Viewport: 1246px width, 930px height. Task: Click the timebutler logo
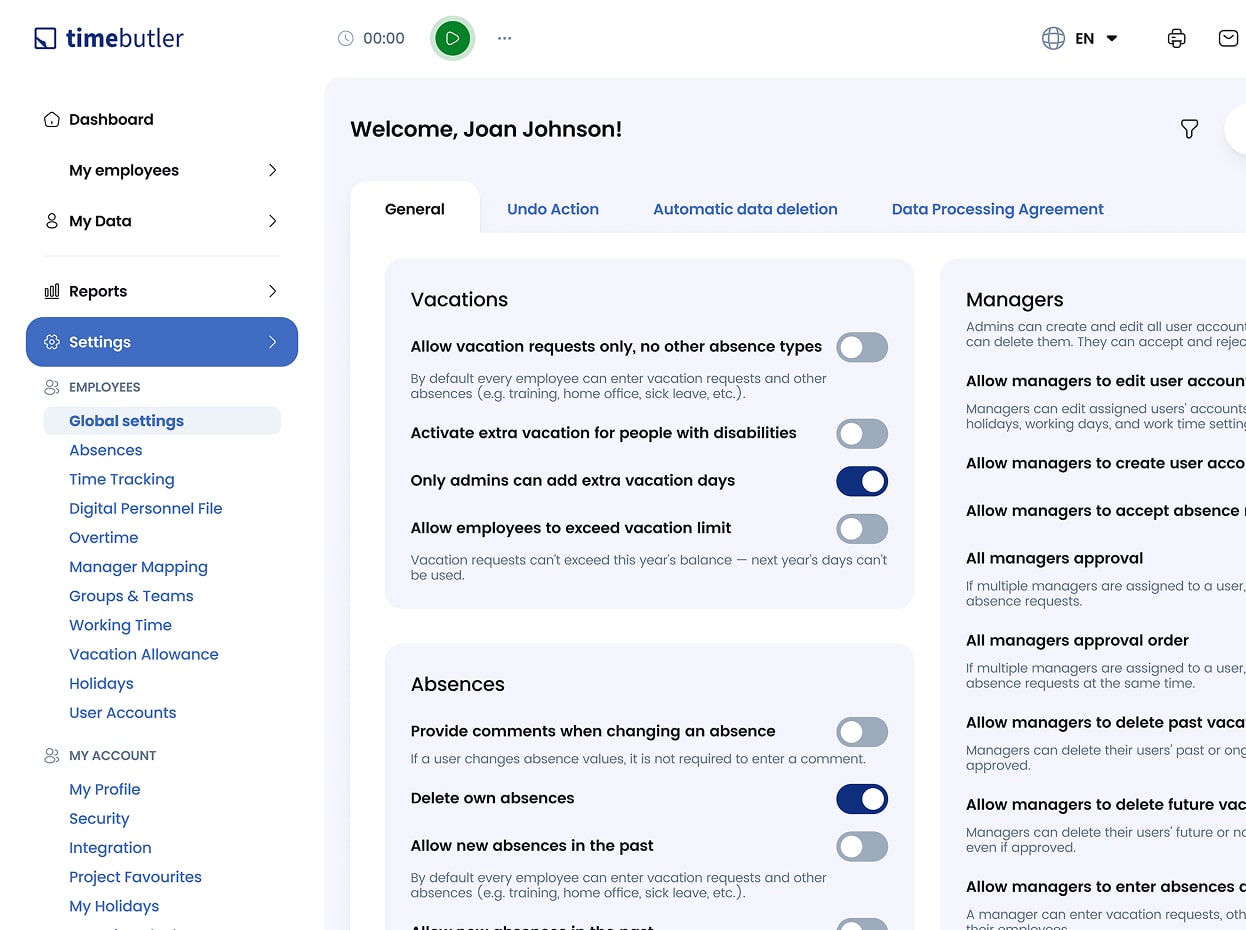(109, 39)
